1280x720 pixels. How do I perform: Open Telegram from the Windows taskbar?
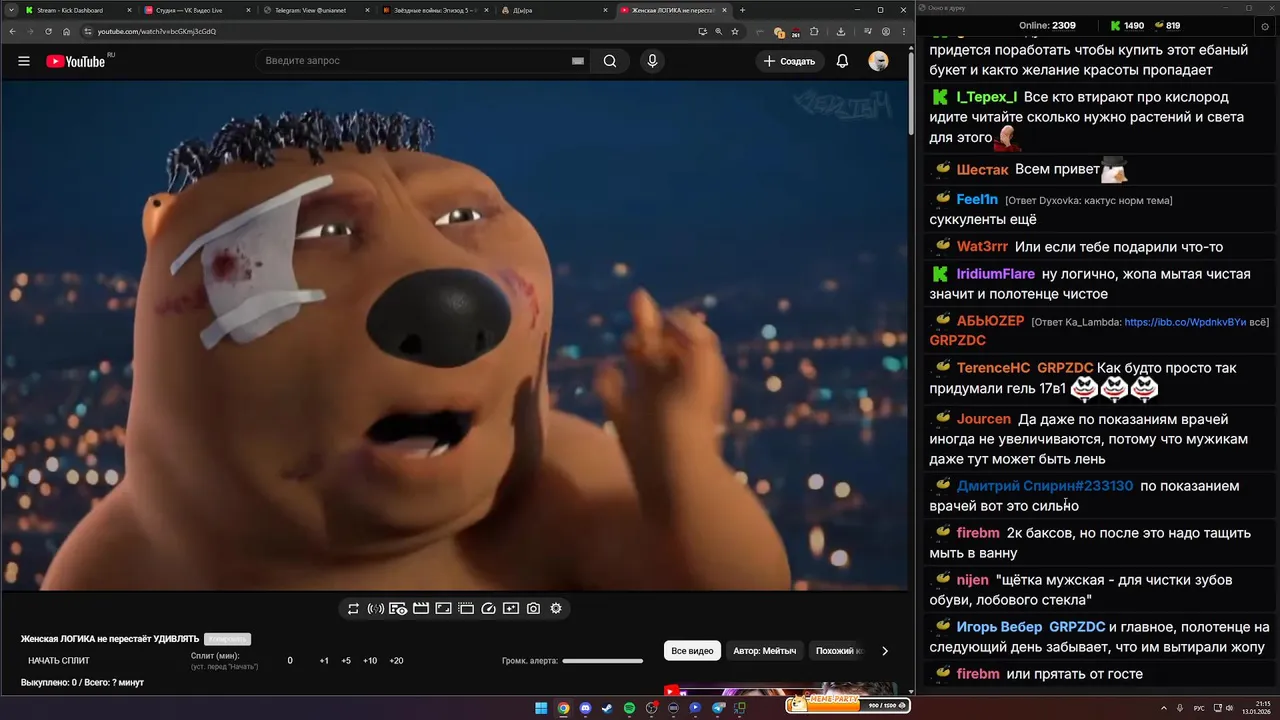[717, 708]
